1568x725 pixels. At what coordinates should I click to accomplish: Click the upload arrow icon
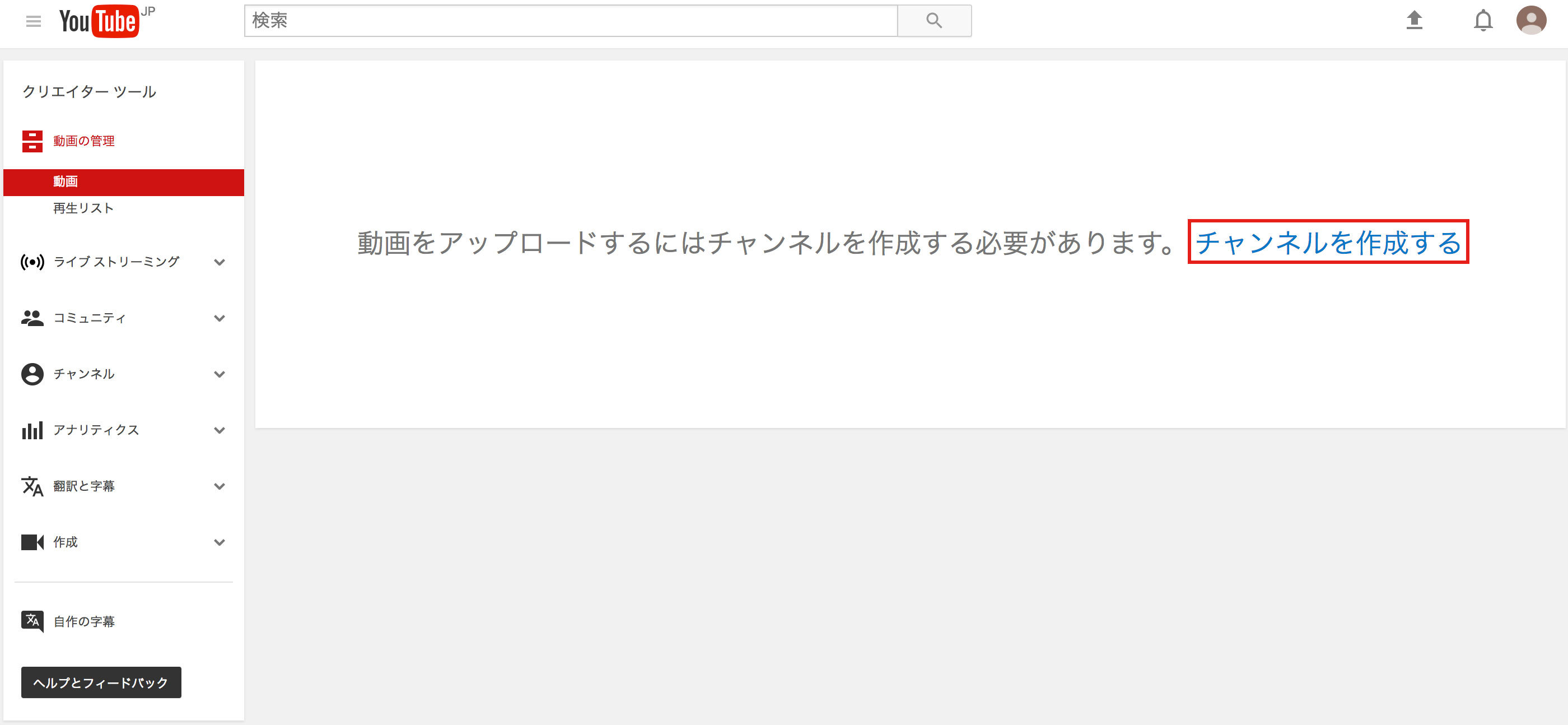pyautogui.click(x=1414, y=20)
